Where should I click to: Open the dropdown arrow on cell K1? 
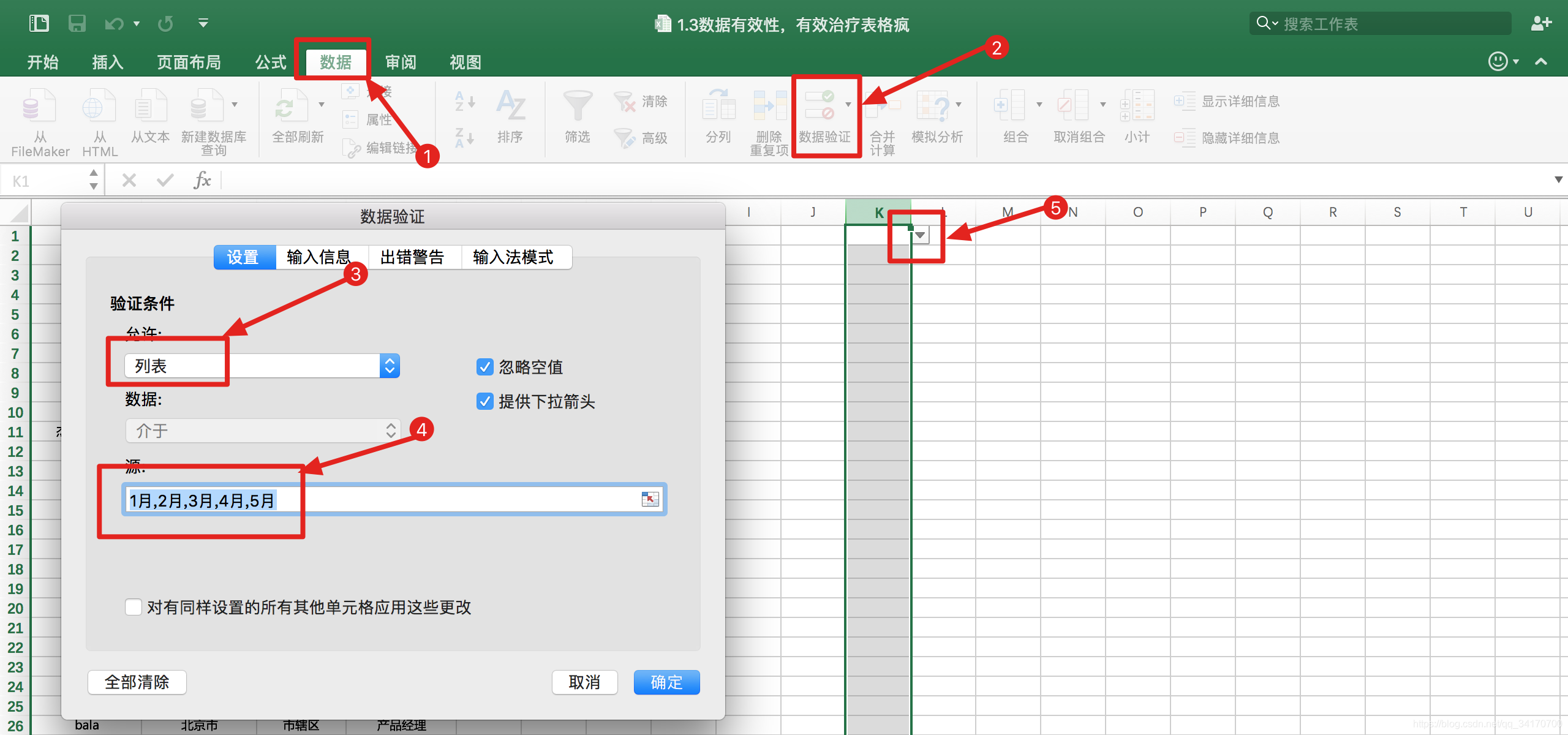(x=920, y=235)
